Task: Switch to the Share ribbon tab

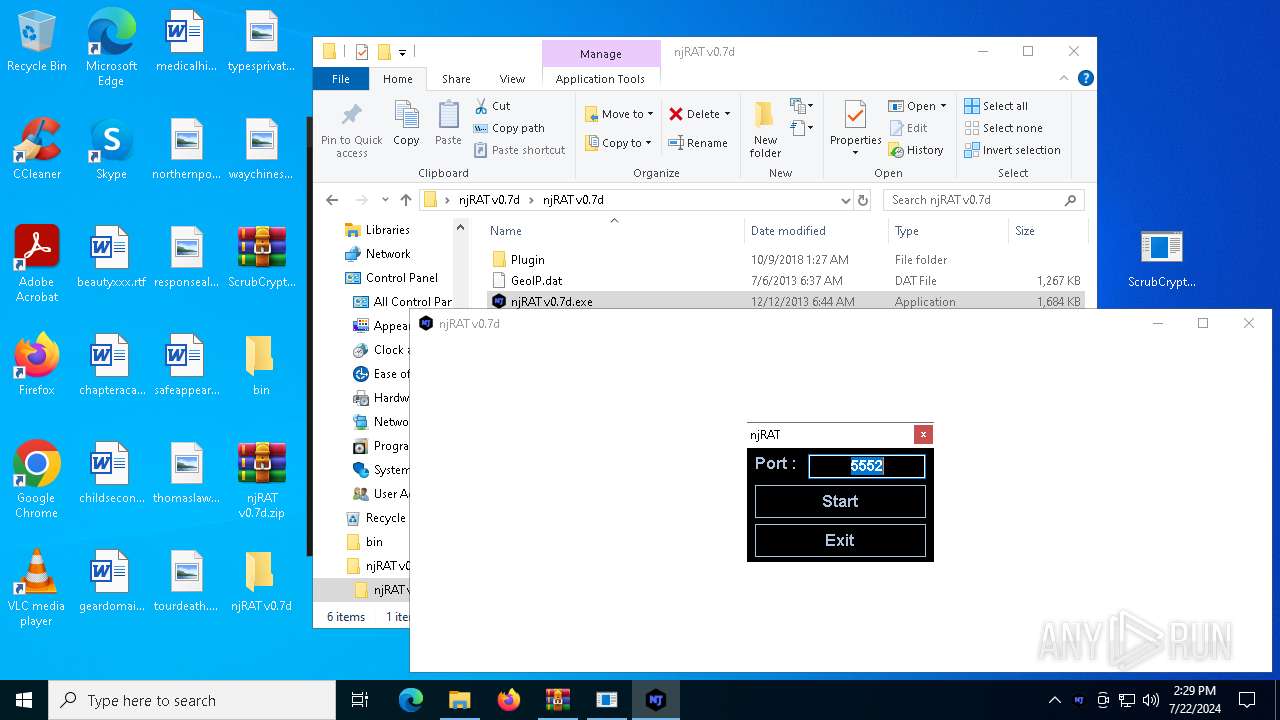Action: coord(456,79)
